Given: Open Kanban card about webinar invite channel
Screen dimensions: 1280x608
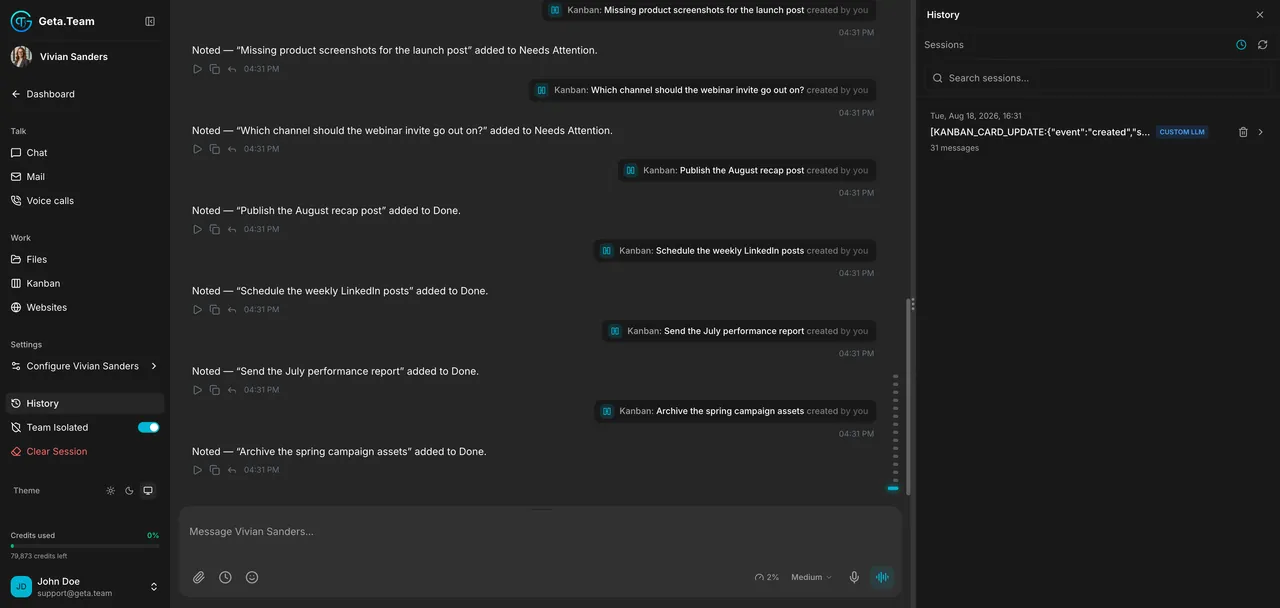Looking at the screenshot, I should [x=702, y=90].
